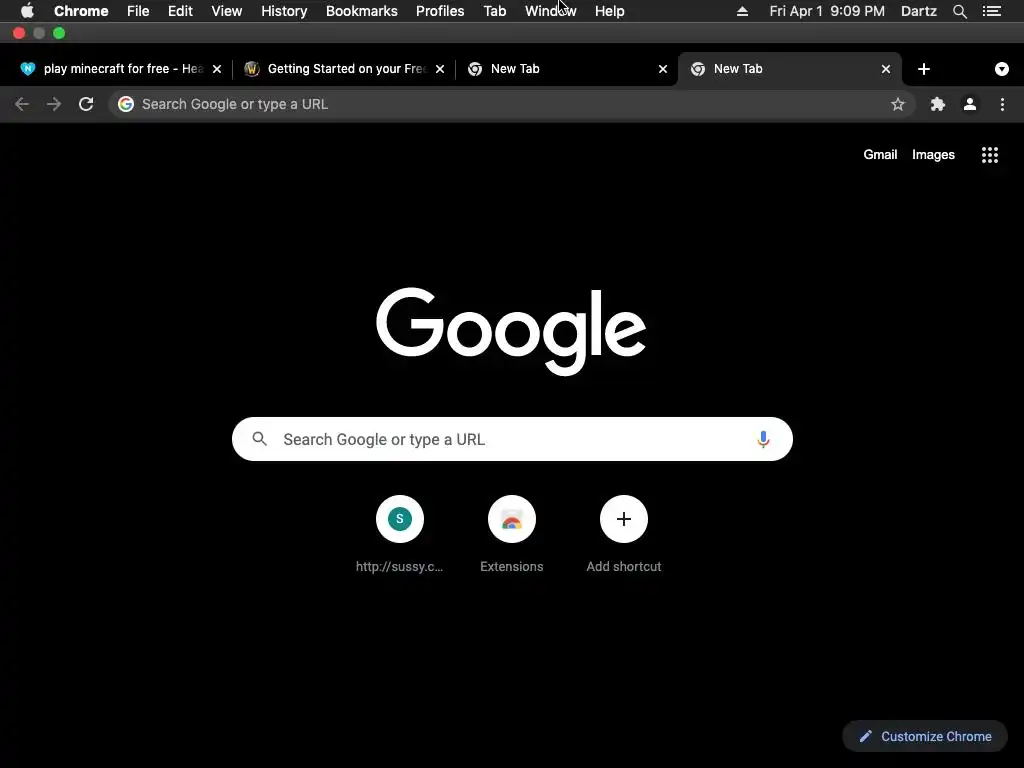Start voice search with microphone
The height and width of the screenshot is (768, 1024).
[x=763, y=439]
